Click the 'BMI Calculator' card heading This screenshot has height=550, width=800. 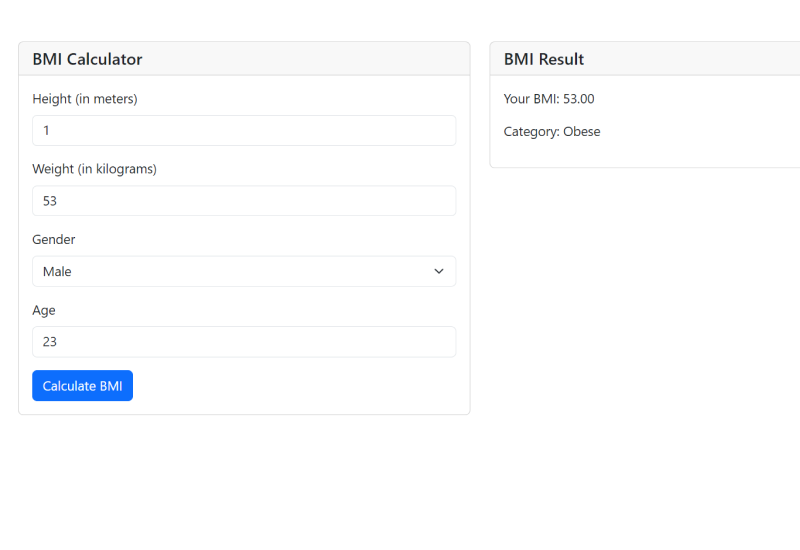coord(87,59)
